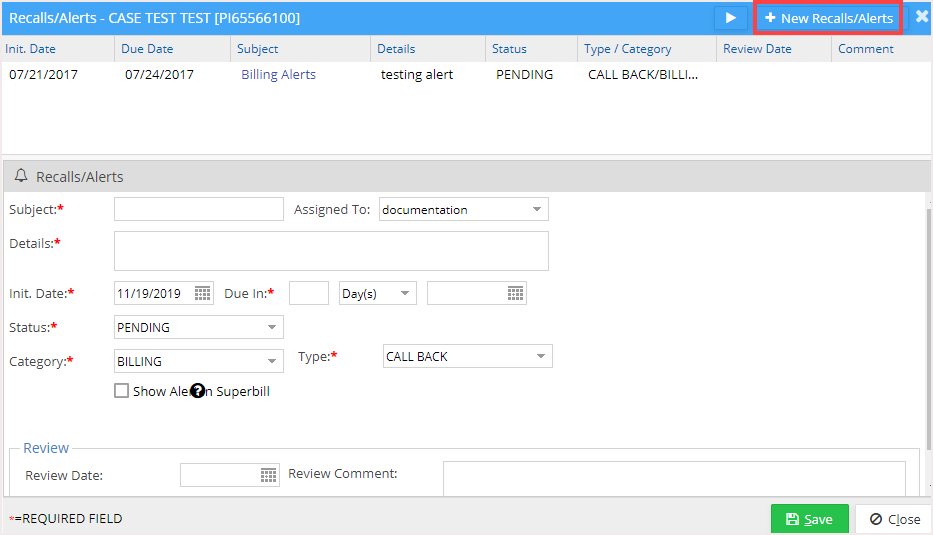Expand the Assigned To dropdown

coord(537,209)
